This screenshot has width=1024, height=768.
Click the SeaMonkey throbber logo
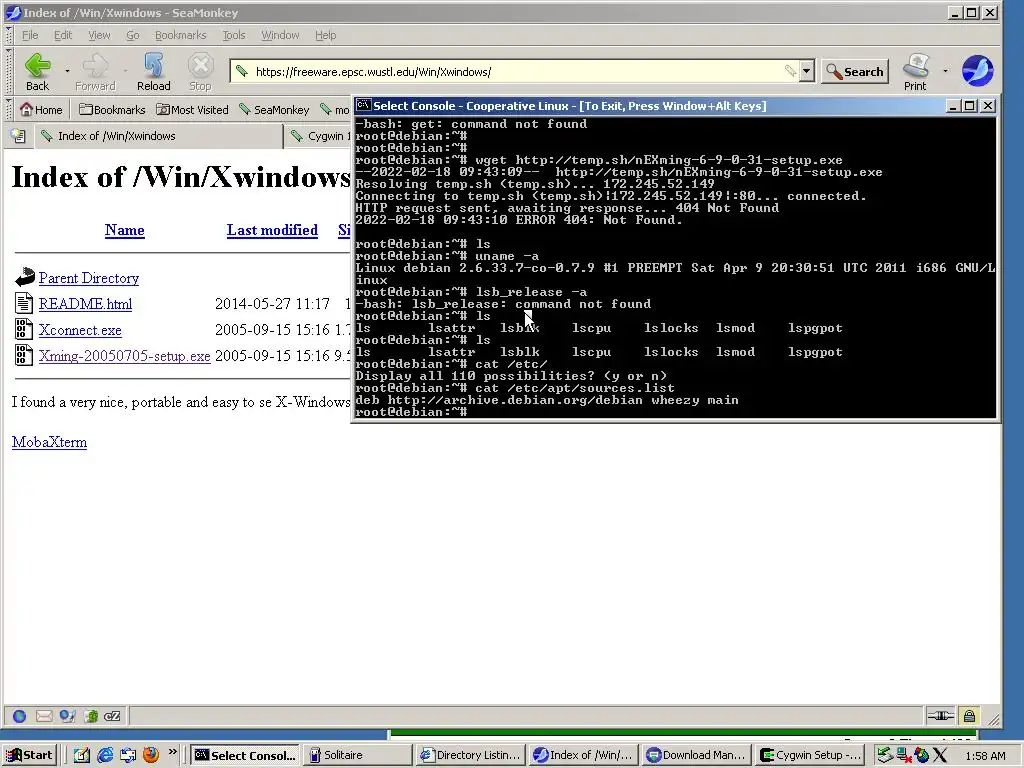(978, 71)
